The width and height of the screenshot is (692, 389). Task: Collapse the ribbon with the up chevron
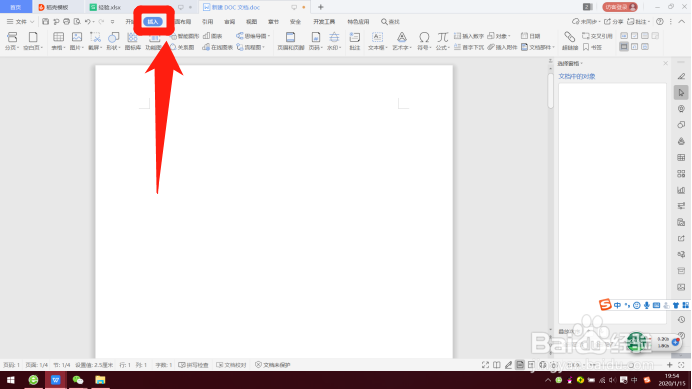pyautogui.click(x=681, y=21)
